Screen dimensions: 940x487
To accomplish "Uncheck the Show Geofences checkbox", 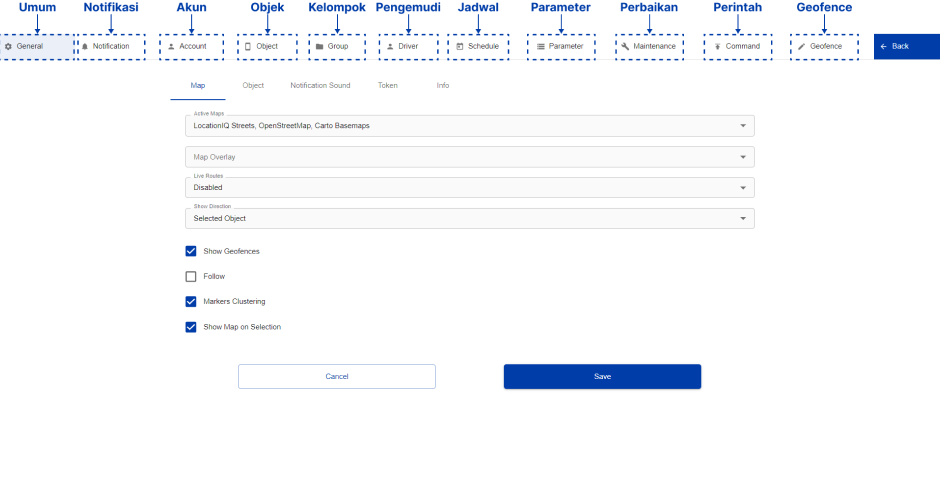I will pos(191,251).
